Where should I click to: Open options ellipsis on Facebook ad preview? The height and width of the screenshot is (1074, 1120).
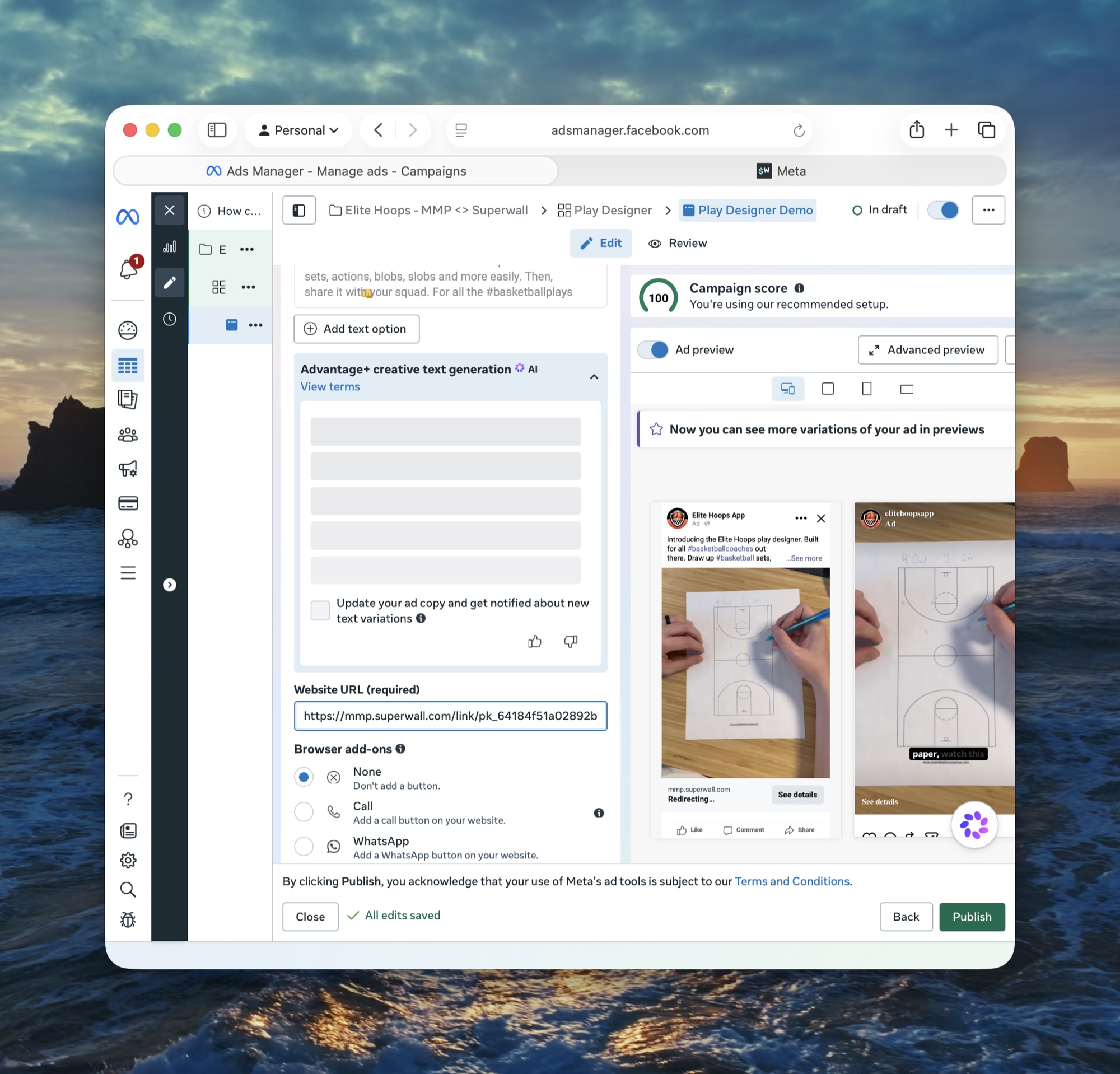pyautogui.click(x=801, y=518)
